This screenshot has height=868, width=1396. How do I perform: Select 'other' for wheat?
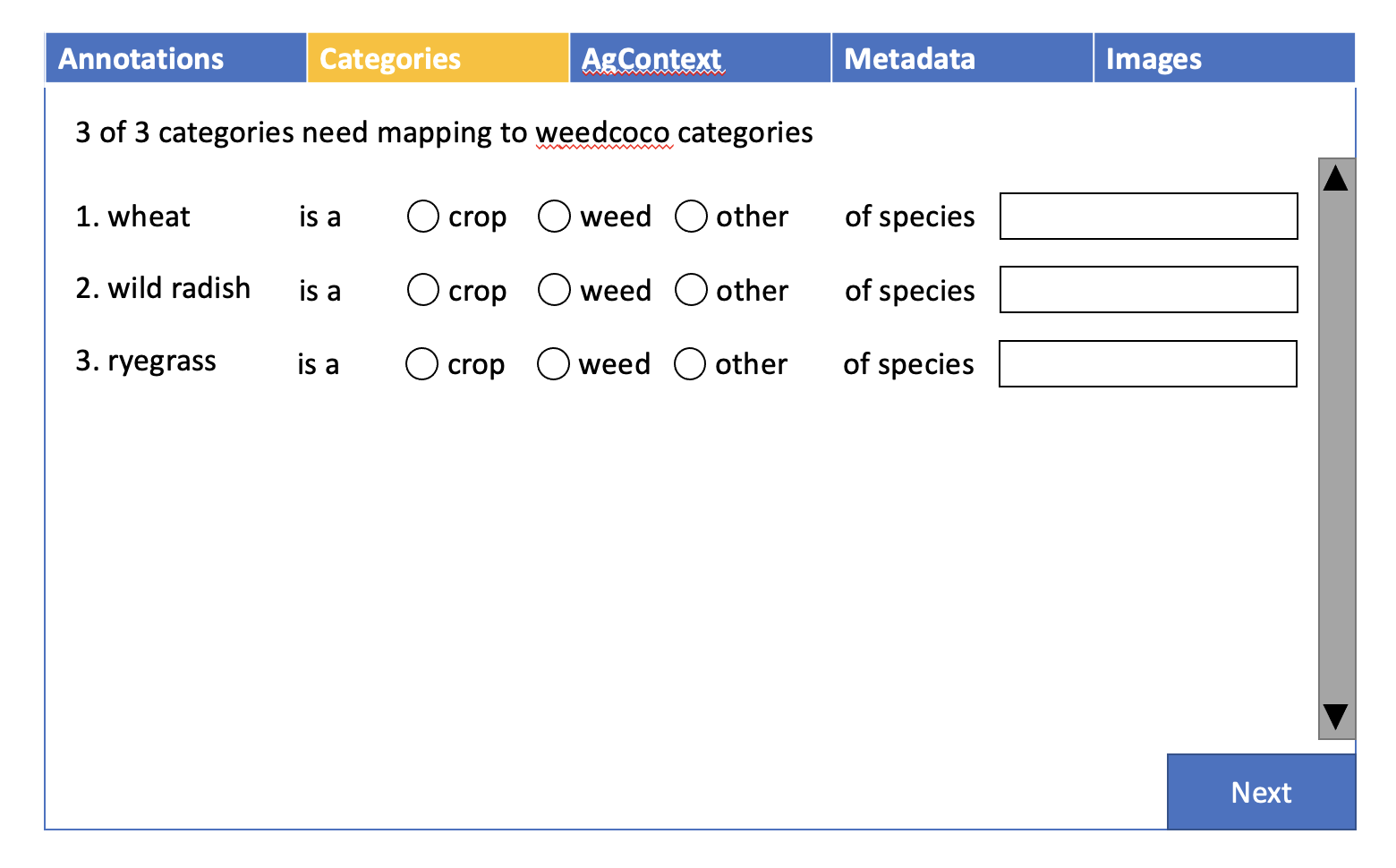pos(690,216)
